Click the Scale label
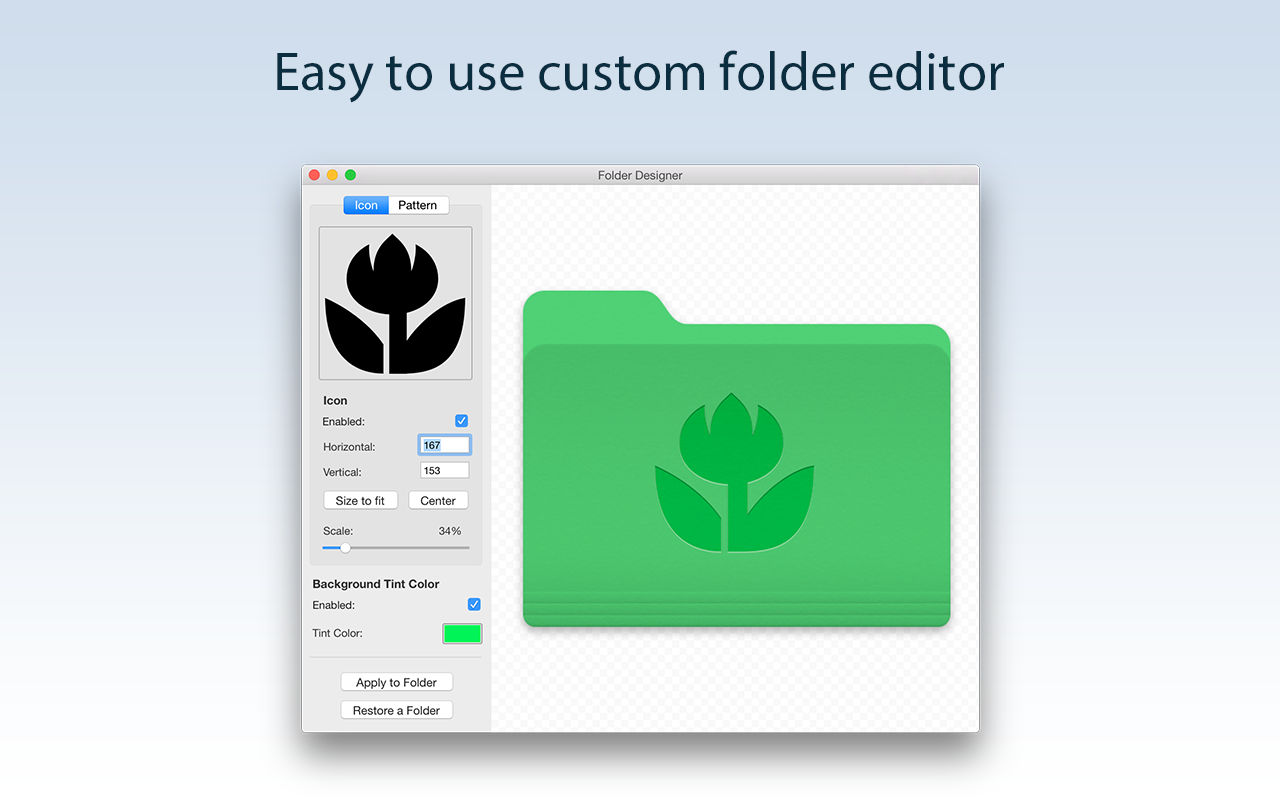 click(x=338, y=531)
